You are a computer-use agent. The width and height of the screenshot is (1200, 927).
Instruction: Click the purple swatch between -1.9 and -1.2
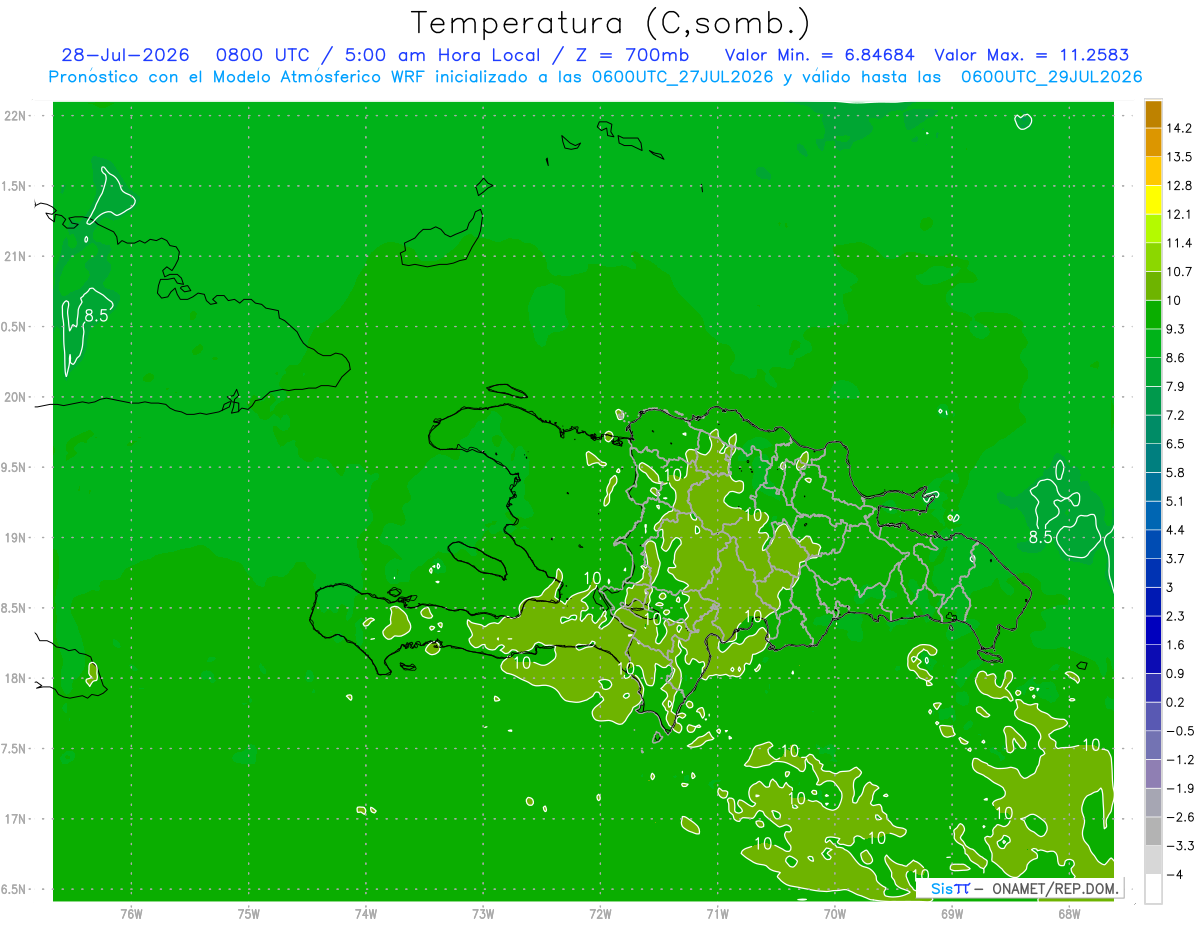pyautogui.click(x=1153, y=774)
